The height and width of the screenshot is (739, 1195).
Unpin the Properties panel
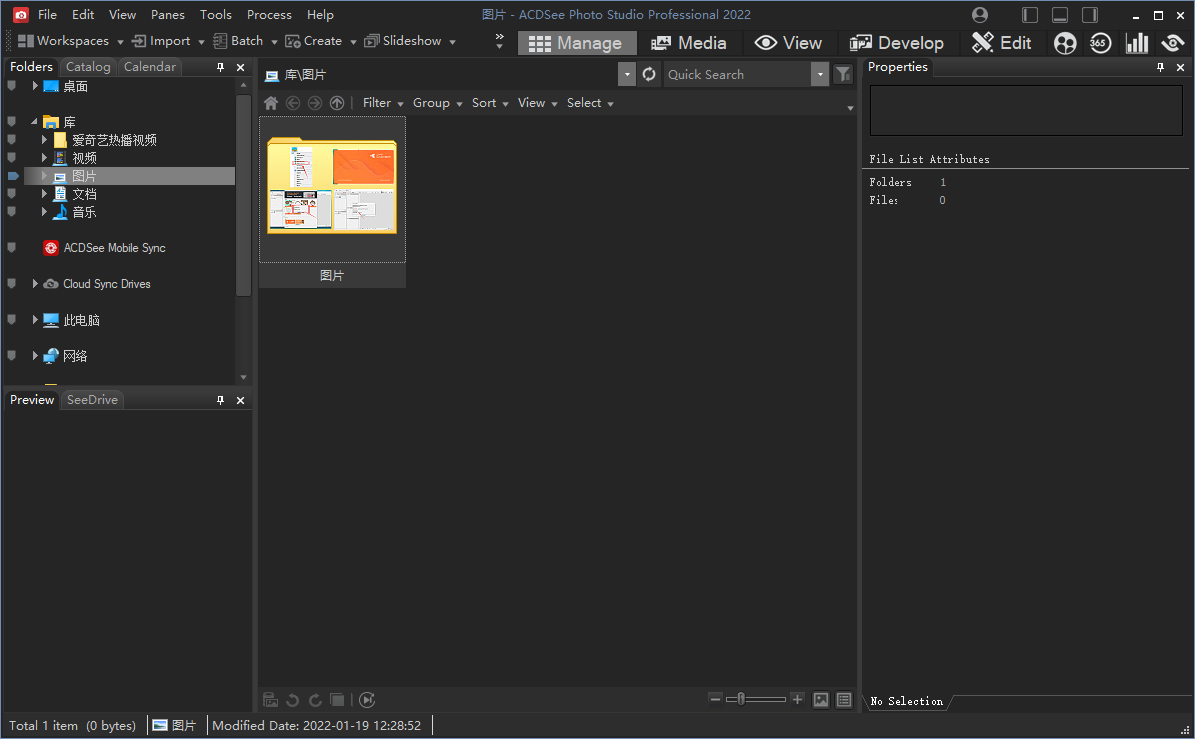click(x=1160, y=66)
